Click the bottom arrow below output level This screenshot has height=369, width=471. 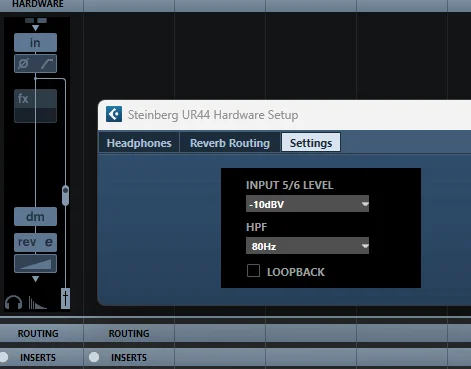35,279
